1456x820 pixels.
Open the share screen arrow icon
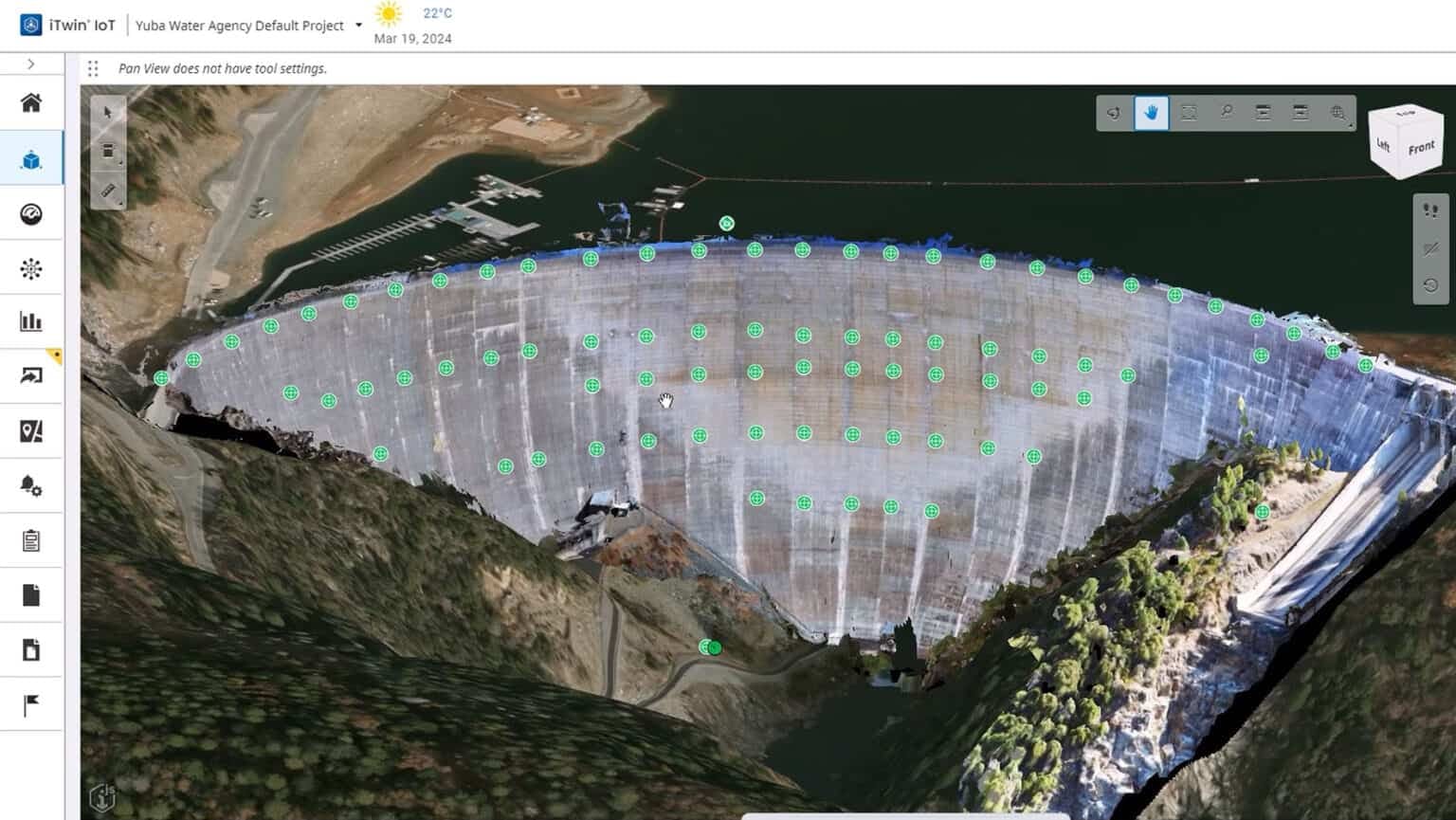(x=31, y=375)
